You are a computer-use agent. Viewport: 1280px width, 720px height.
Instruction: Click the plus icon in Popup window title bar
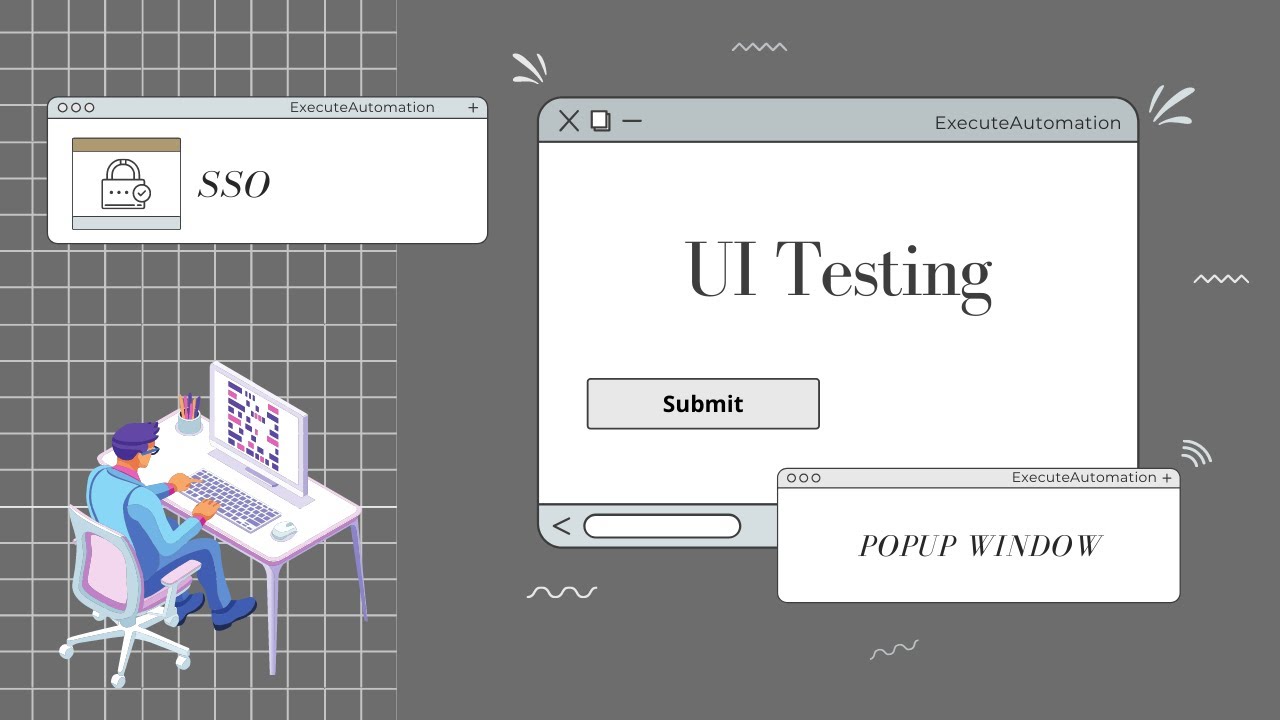[1166, 478]
